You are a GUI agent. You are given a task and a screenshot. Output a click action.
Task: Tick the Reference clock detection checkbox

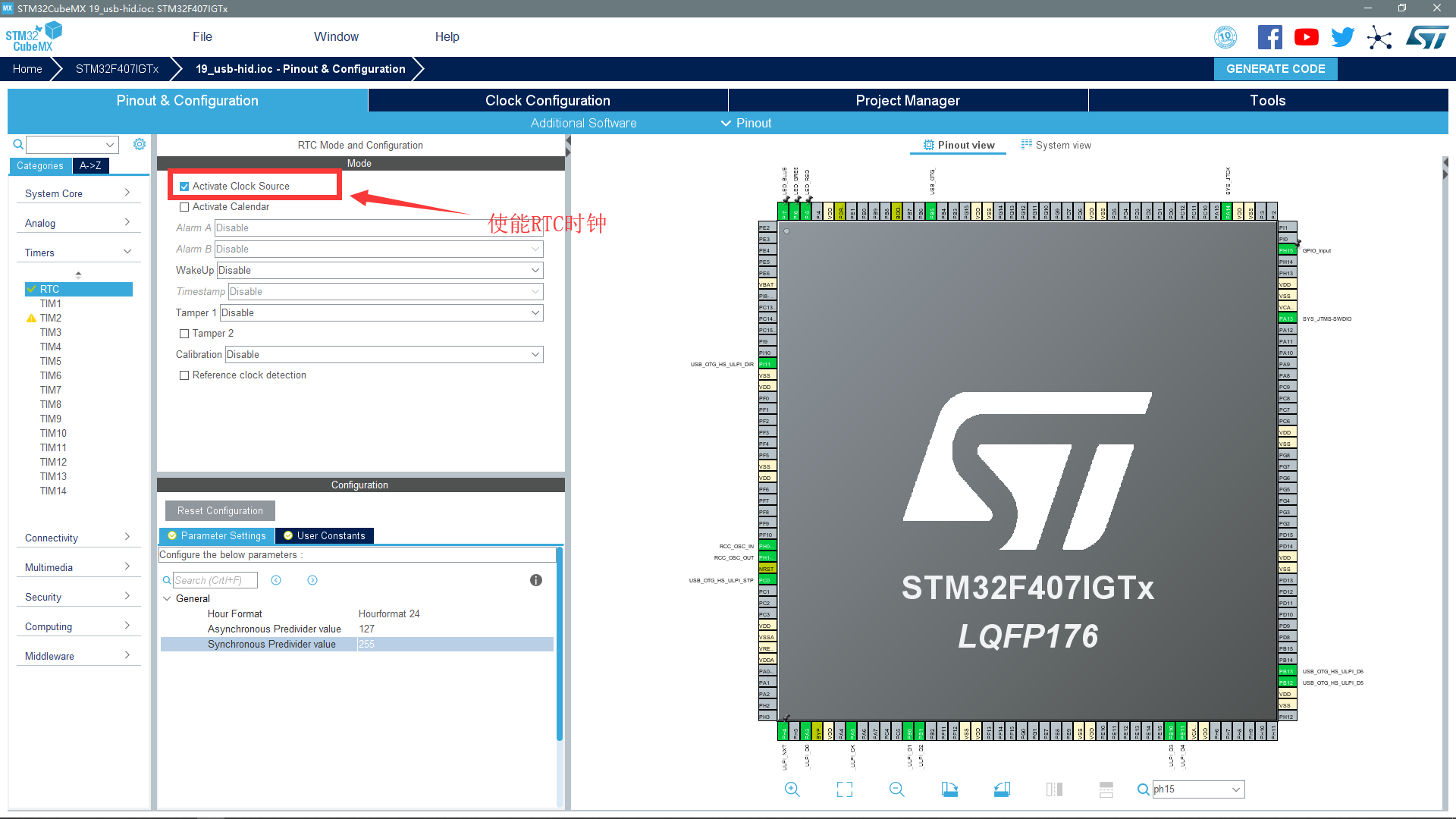click(x=184, y=375)
